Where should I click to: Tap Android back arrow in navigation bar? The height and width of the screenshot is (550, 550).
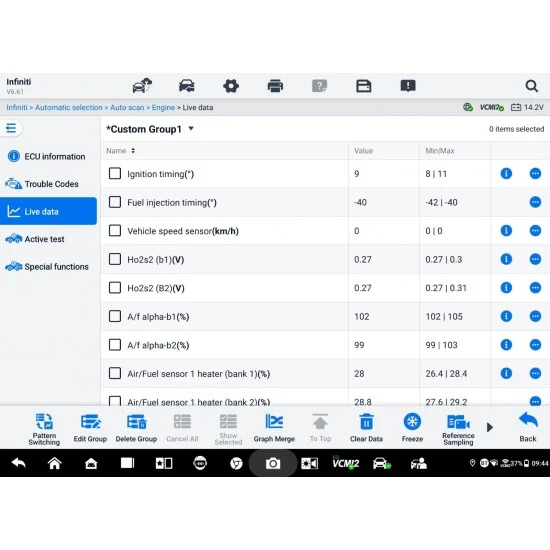click(18, 463)
